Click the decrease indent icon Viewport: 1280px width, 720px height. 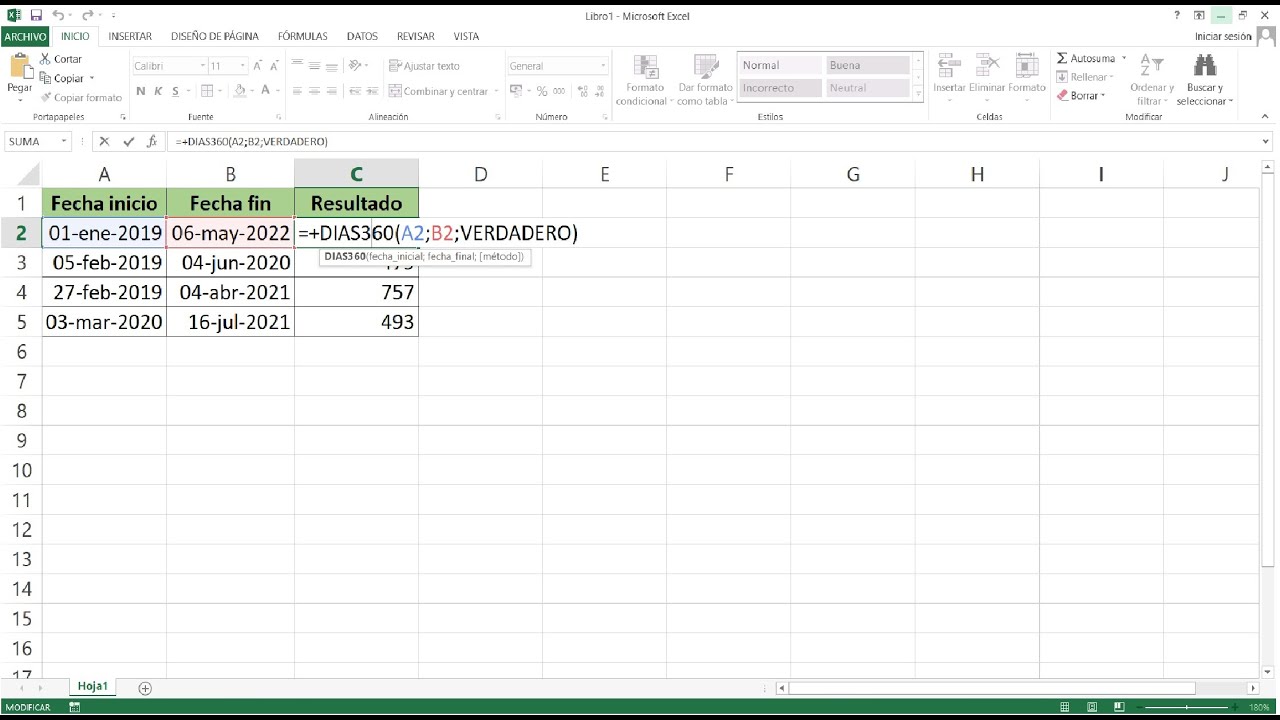(354, 91)
